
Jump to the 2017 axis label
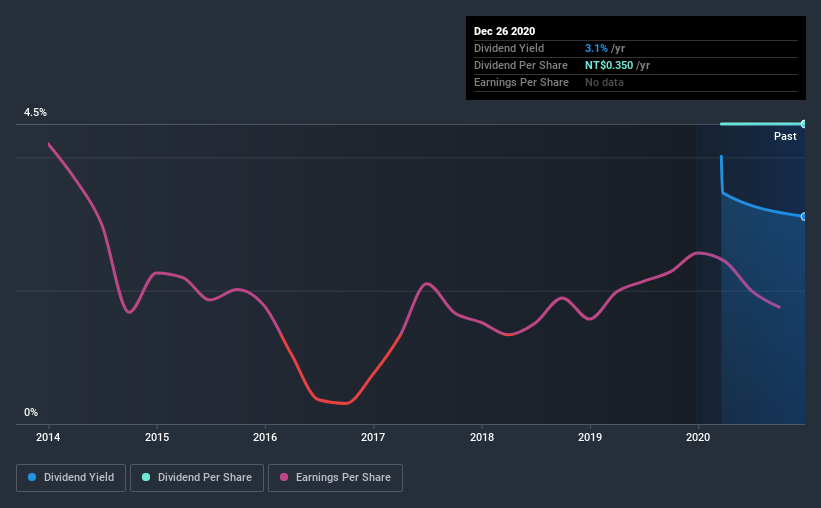coord(373,437)
